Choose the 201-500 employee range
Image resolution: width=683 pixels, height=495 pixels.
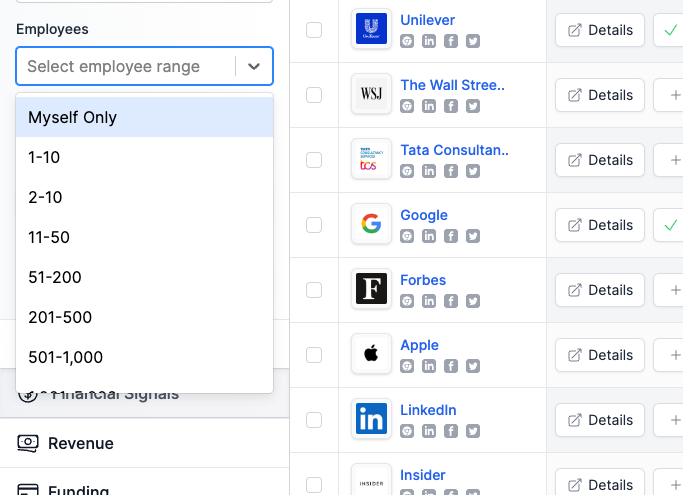(144, 317)
